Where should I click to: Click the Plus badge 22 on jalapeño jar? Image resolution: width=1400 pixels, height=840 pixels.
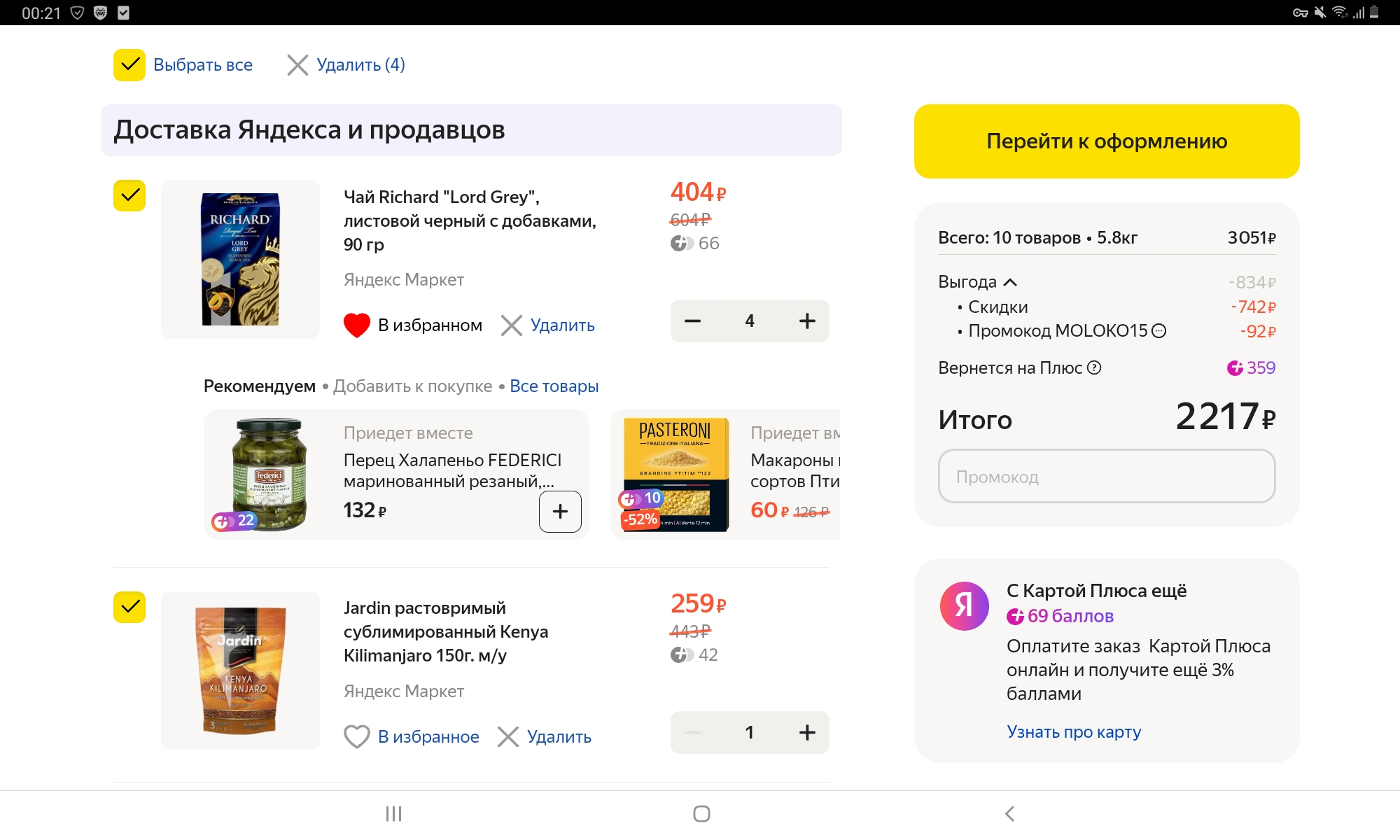(234, 521)
